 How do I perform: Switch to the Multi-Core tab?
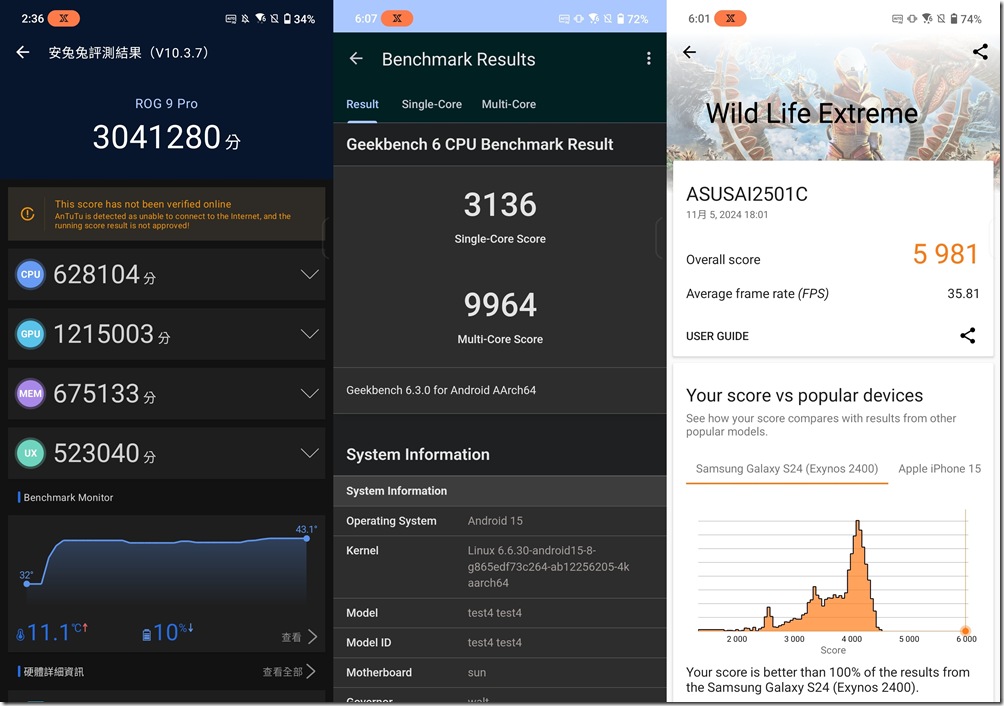tap(508, 104)
